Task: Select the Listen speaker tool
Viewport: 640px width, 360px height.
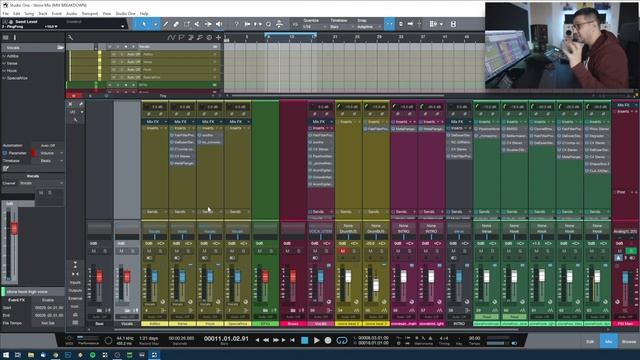Action: pos(219,24)
